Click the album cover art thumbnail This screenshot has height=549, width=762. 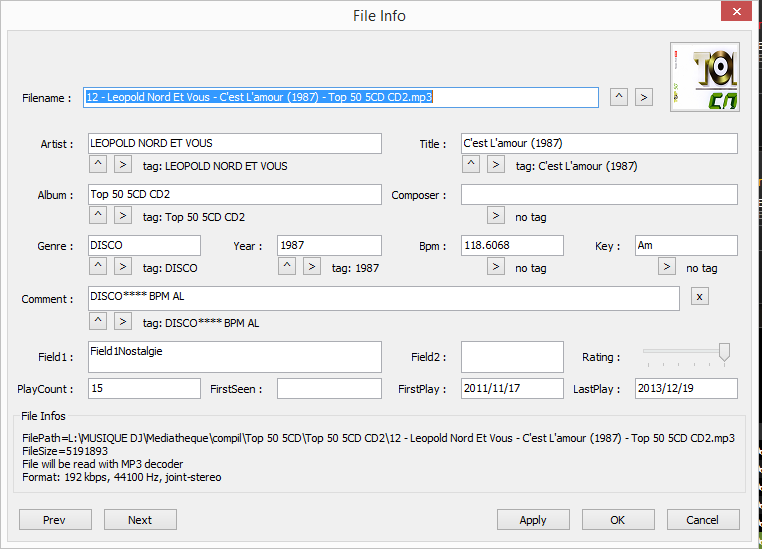tap(704, 77)
